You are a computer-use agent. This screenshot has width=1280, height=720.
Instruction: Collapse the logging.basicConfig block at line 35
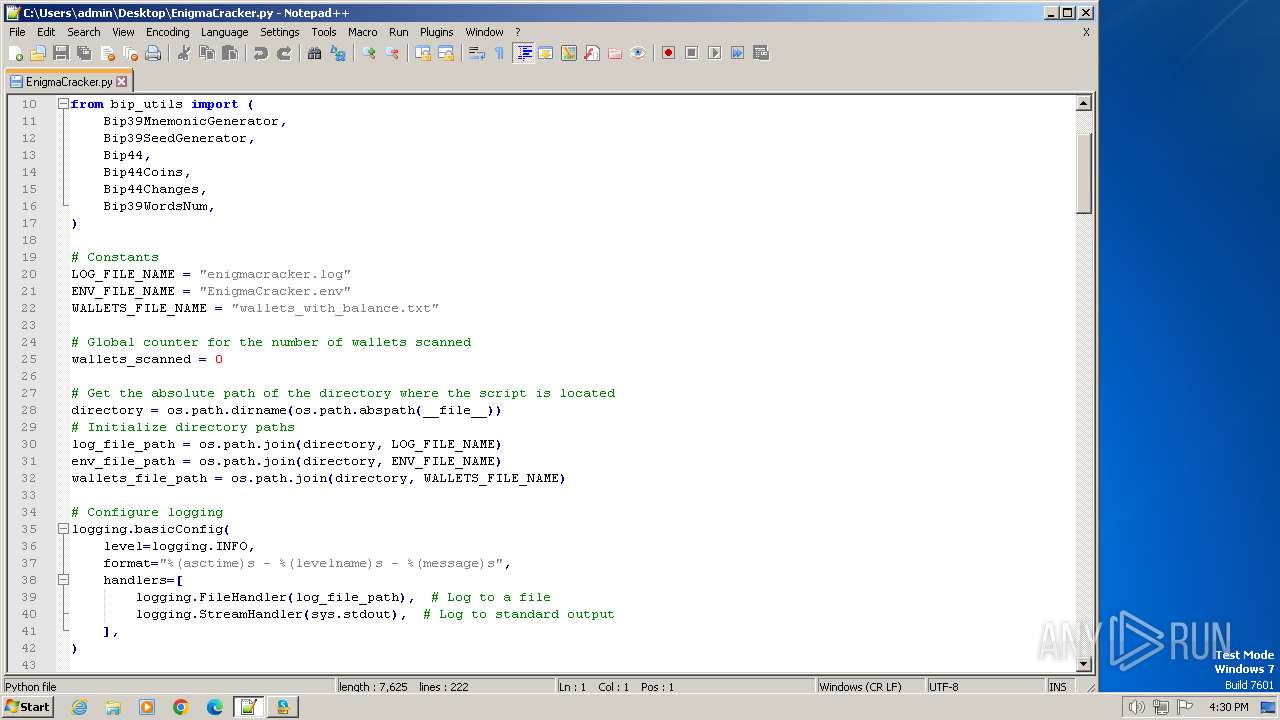coord(63,529)
